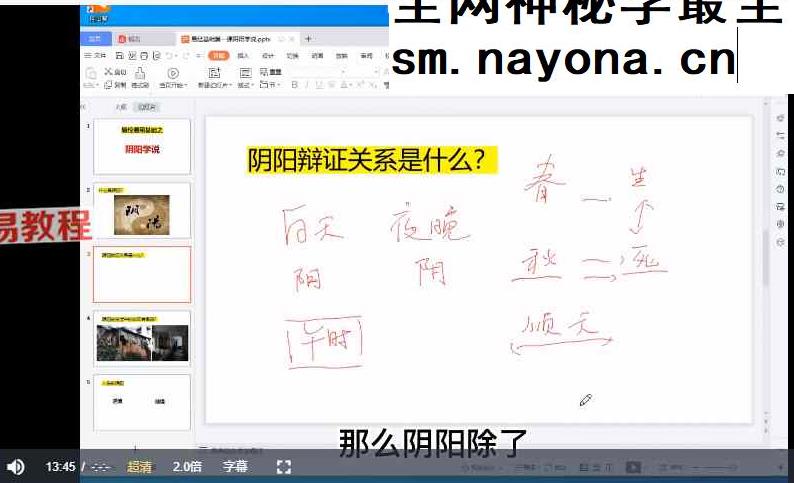This screenshot has width=794, height=483.
Task: Switch to the 插入 ribbon tab
Action: [x=243, y=55]
